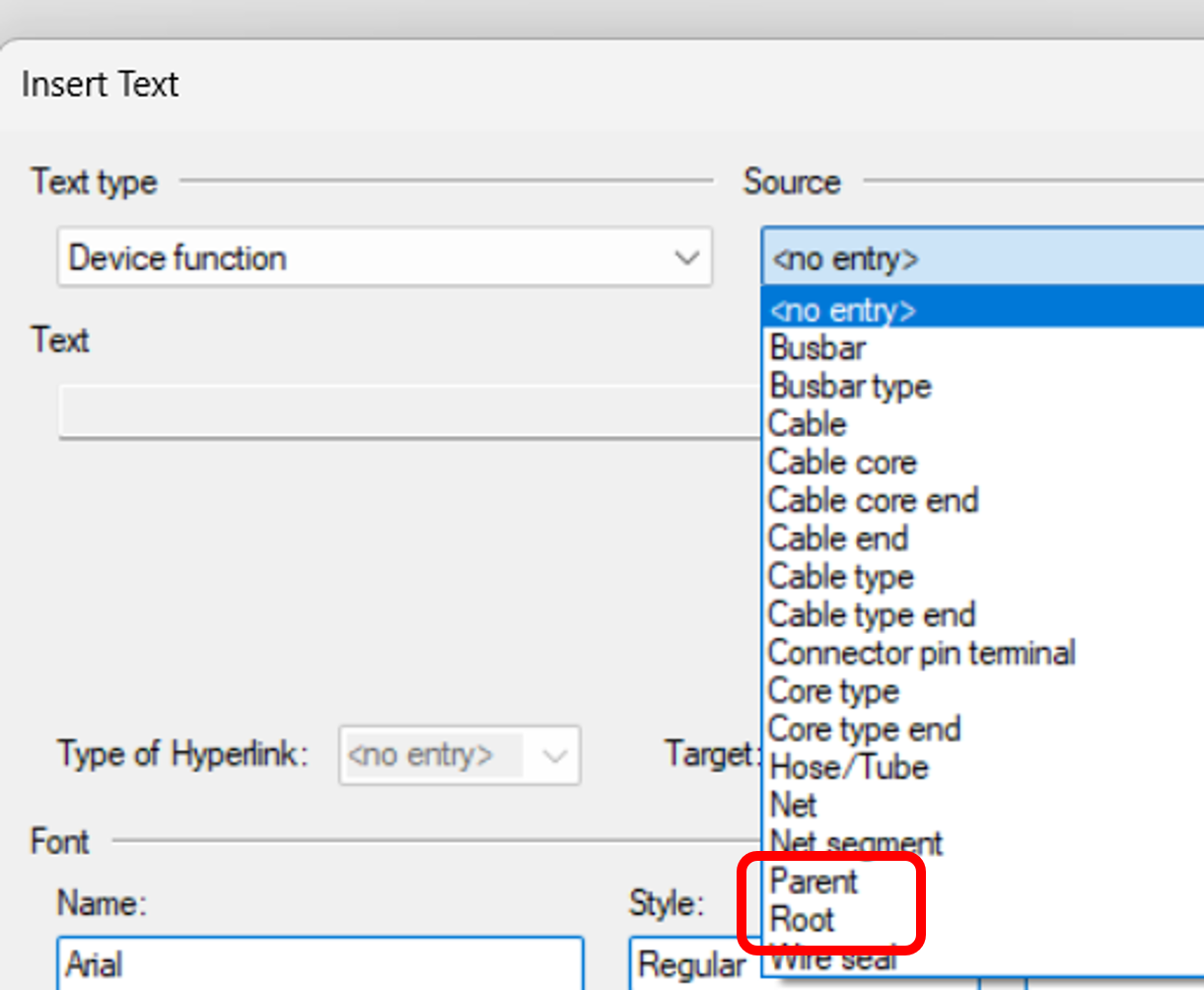
Task: Click the font Name field showing Arial
Action: [320, 963]
